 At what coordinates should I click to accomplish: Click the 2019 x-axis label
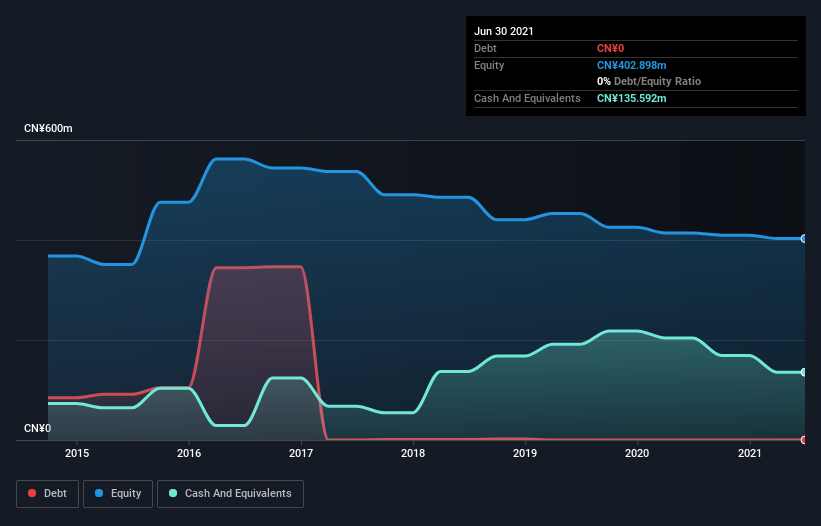pos(525,453)
